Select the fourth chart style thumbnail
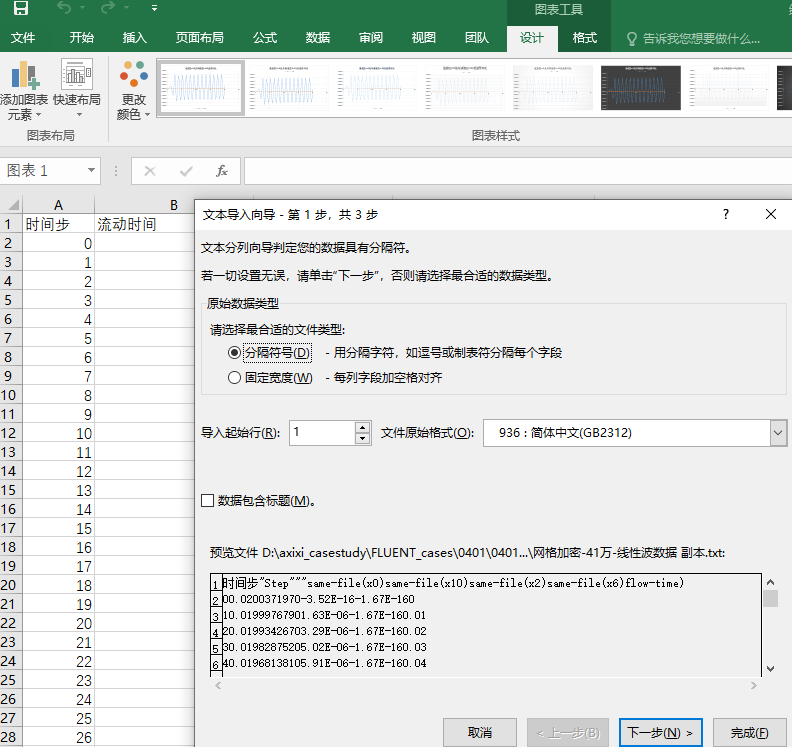 tap(465, 88)
